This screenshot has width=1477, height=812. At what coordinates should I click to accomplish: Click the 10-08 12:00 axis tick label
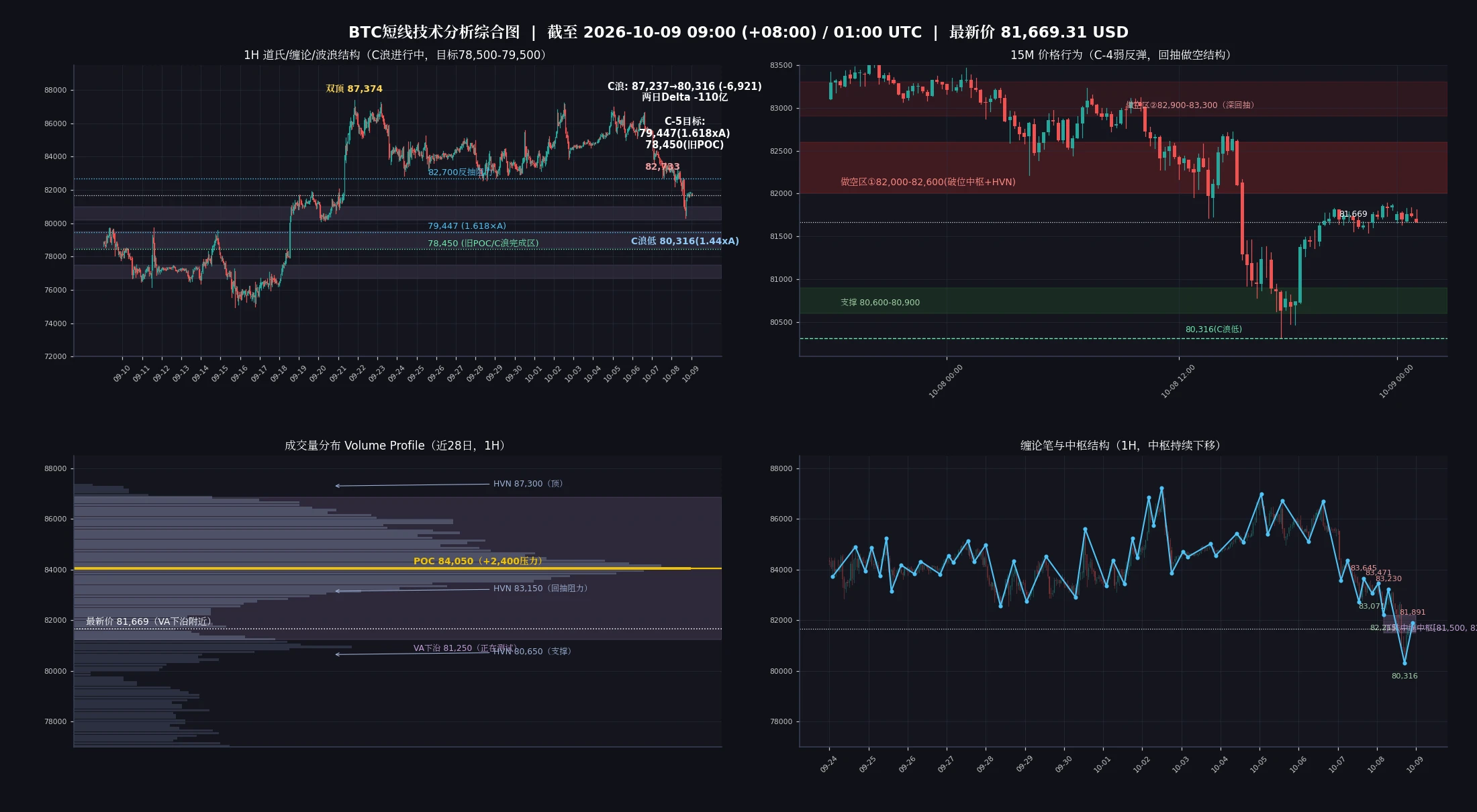tap(1178, 382)
